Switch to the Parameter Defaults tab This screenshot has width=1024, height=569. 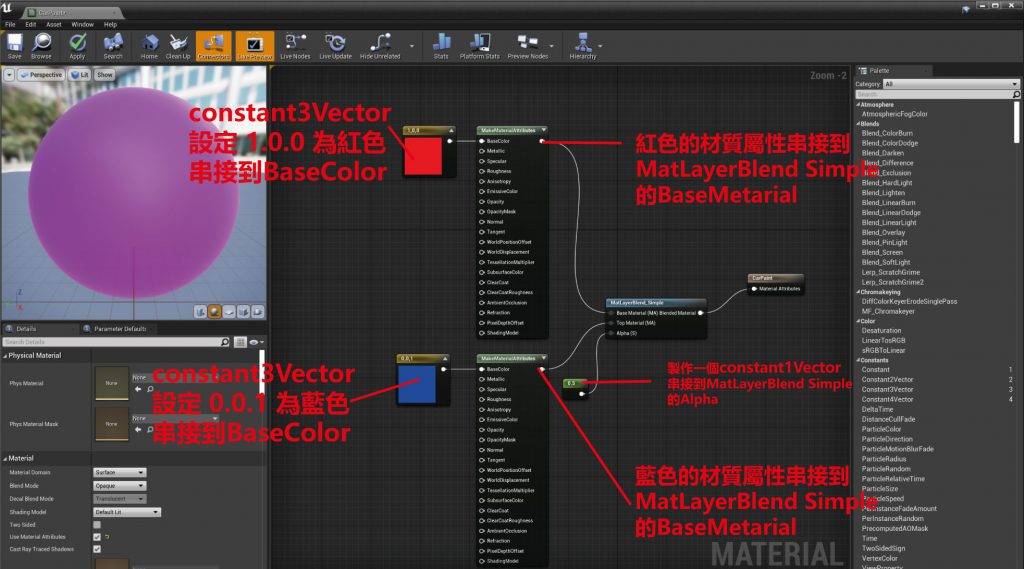pos(120,328)
